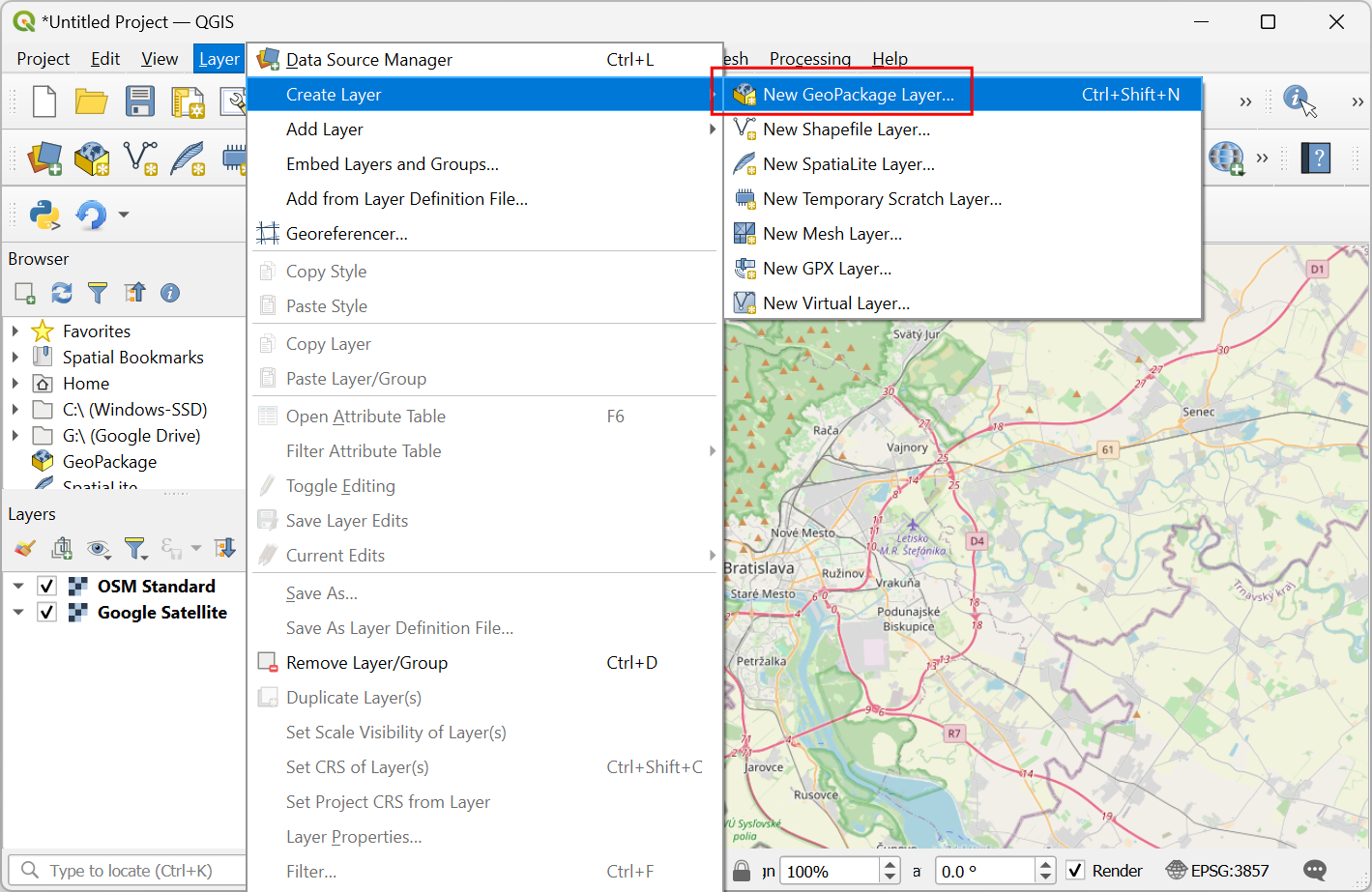
Task: Uncheck the OSM Standard layer checkbox
Action: click(46, 586)
